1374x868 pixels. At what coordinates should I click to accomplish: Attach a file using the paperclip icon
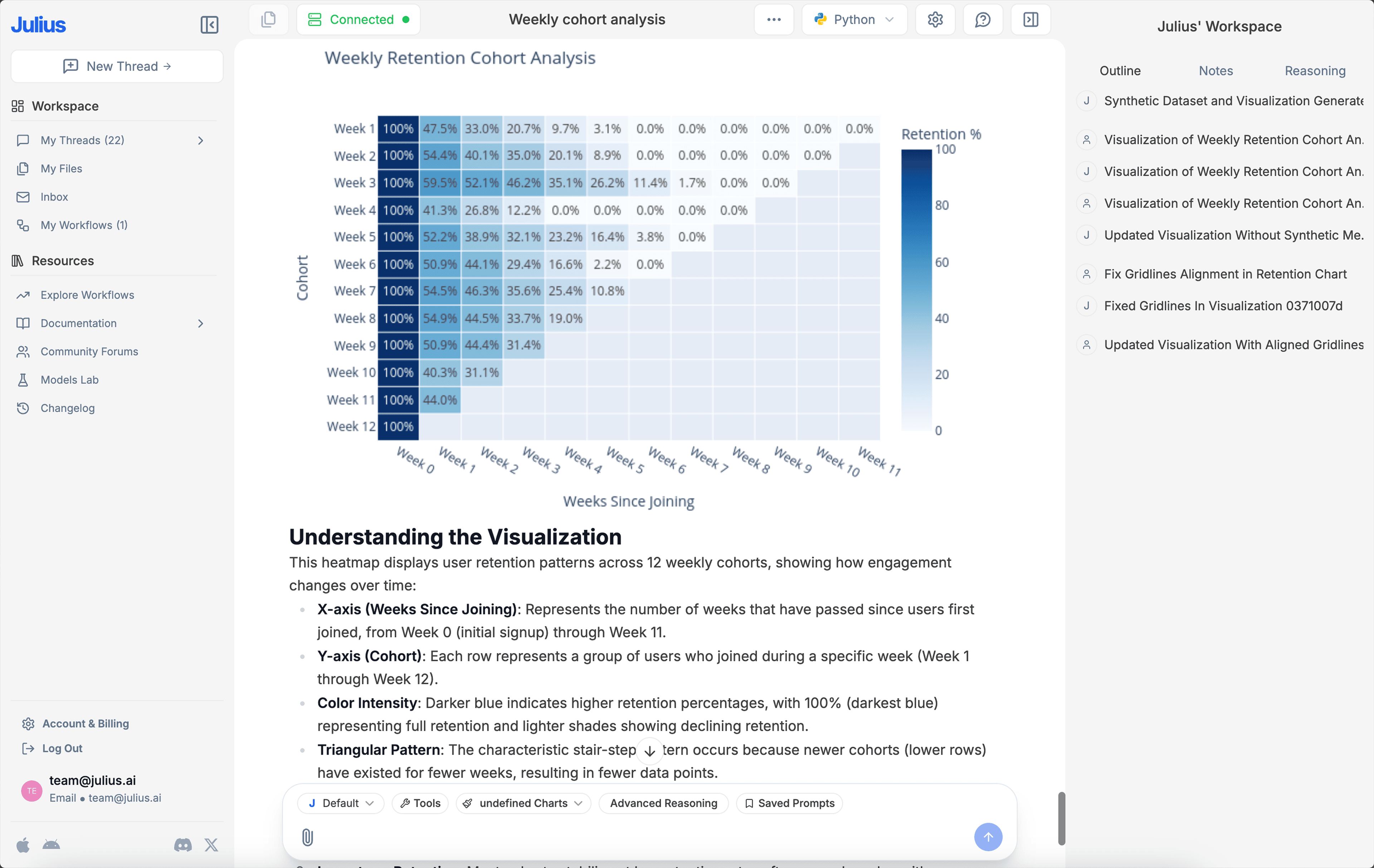308,837
